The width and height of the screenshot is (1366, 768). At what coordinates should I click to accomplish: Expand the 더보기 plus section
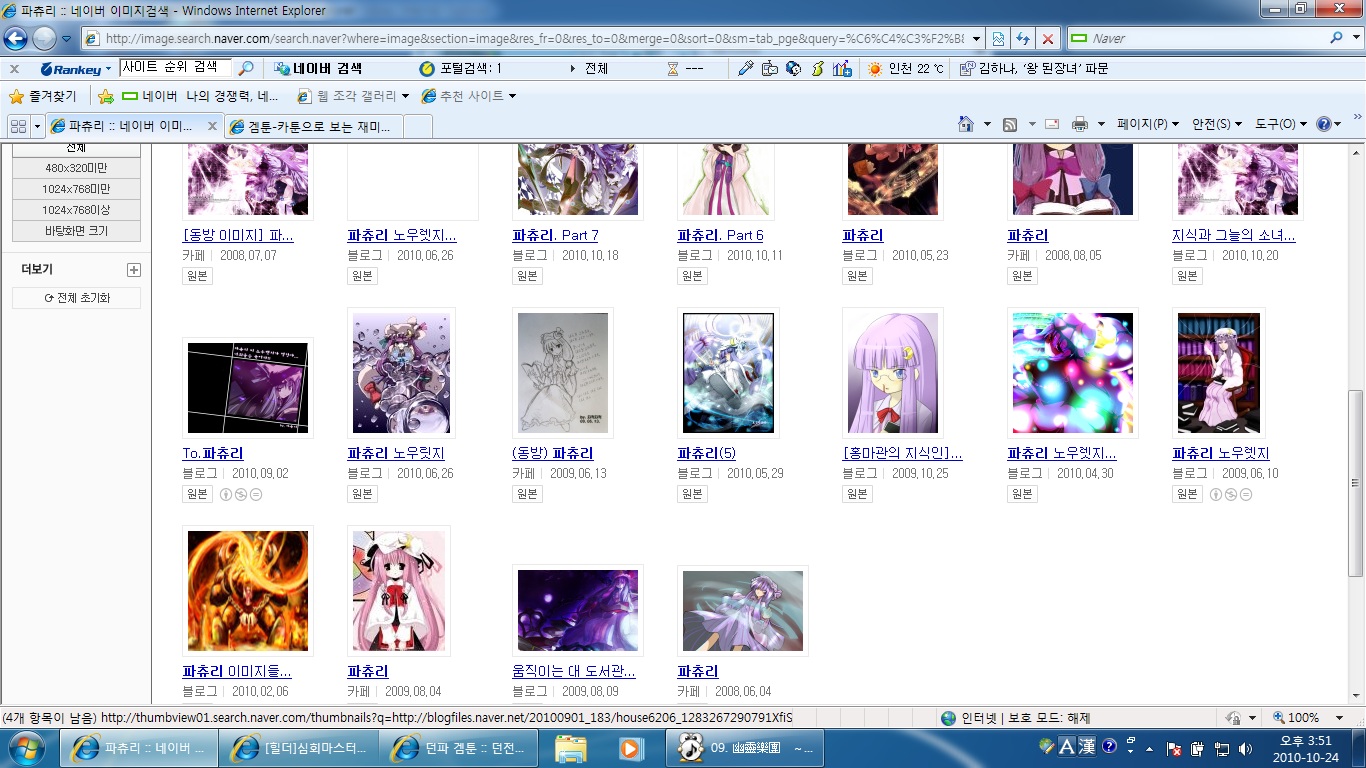pyautogui.click(x=134, y=270)
